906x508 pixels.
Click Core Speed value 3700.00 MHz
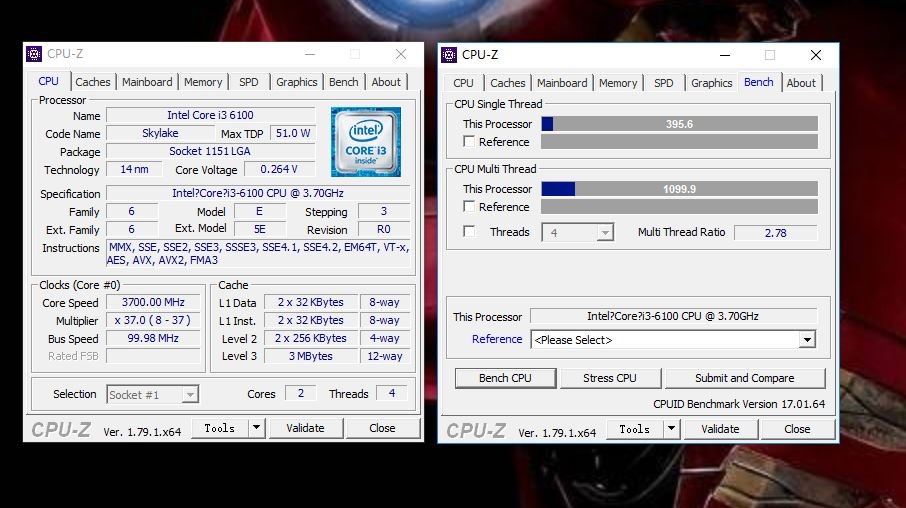(x=153, y=302)
